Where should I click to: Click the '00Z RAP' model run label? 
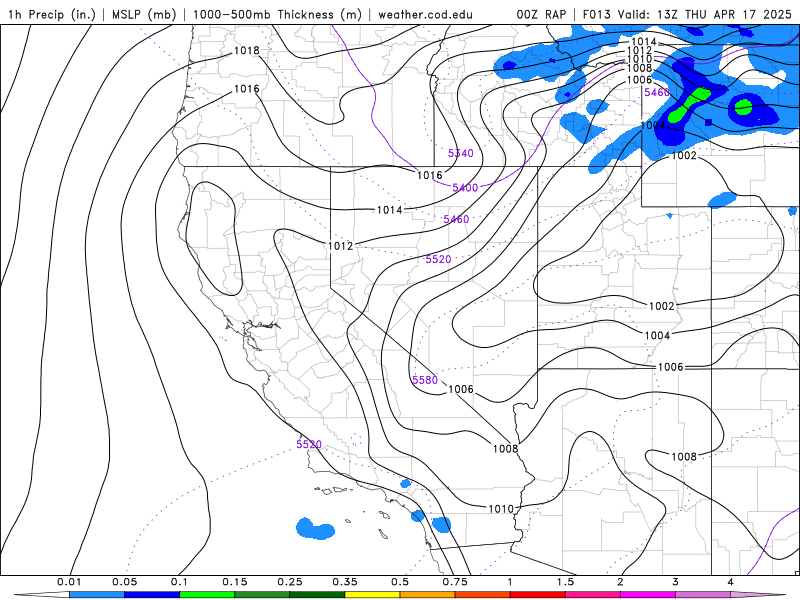(541, 14)
